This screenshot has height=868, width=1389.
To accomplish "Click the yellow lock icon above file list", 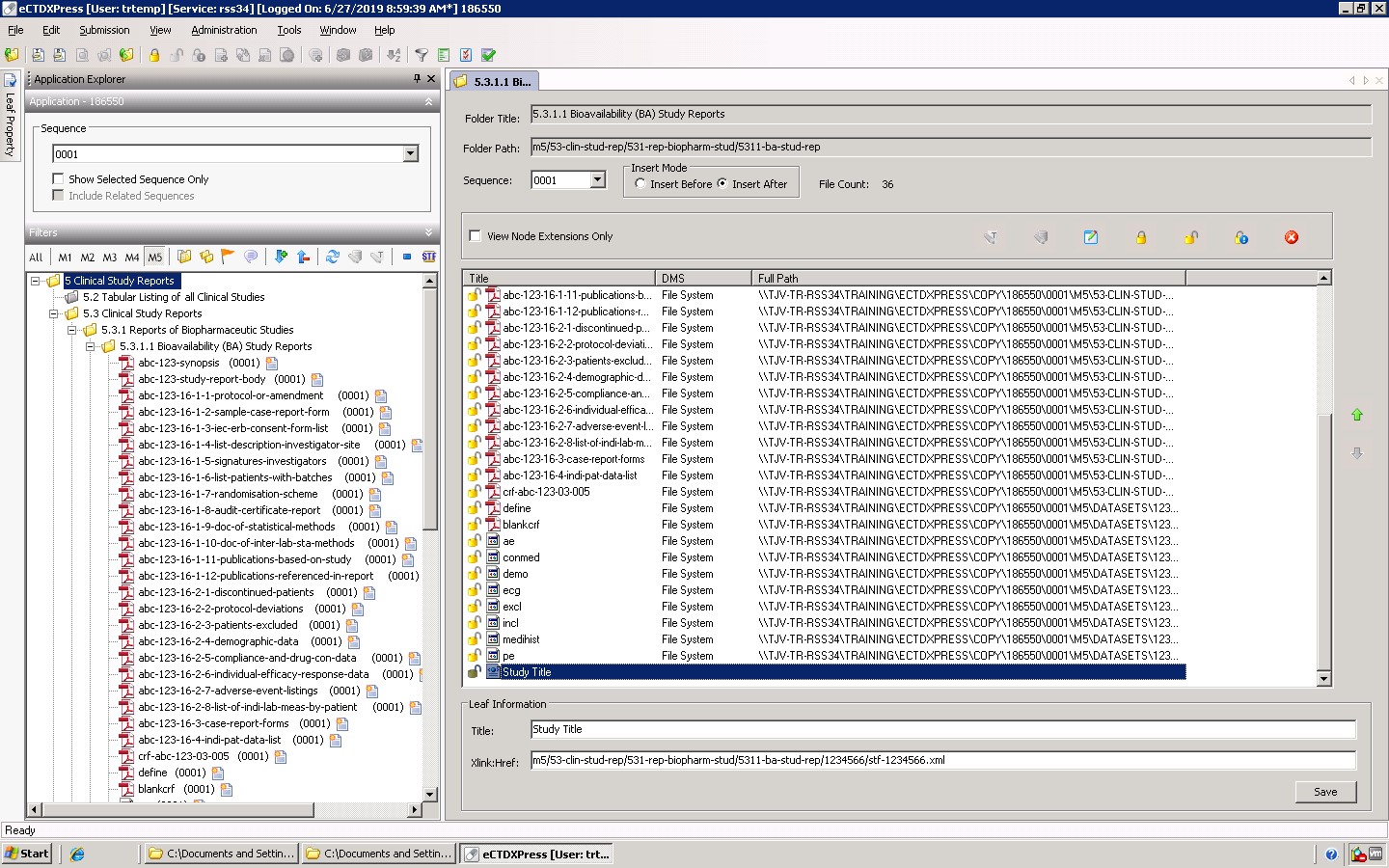I will tap(1140, 237).
